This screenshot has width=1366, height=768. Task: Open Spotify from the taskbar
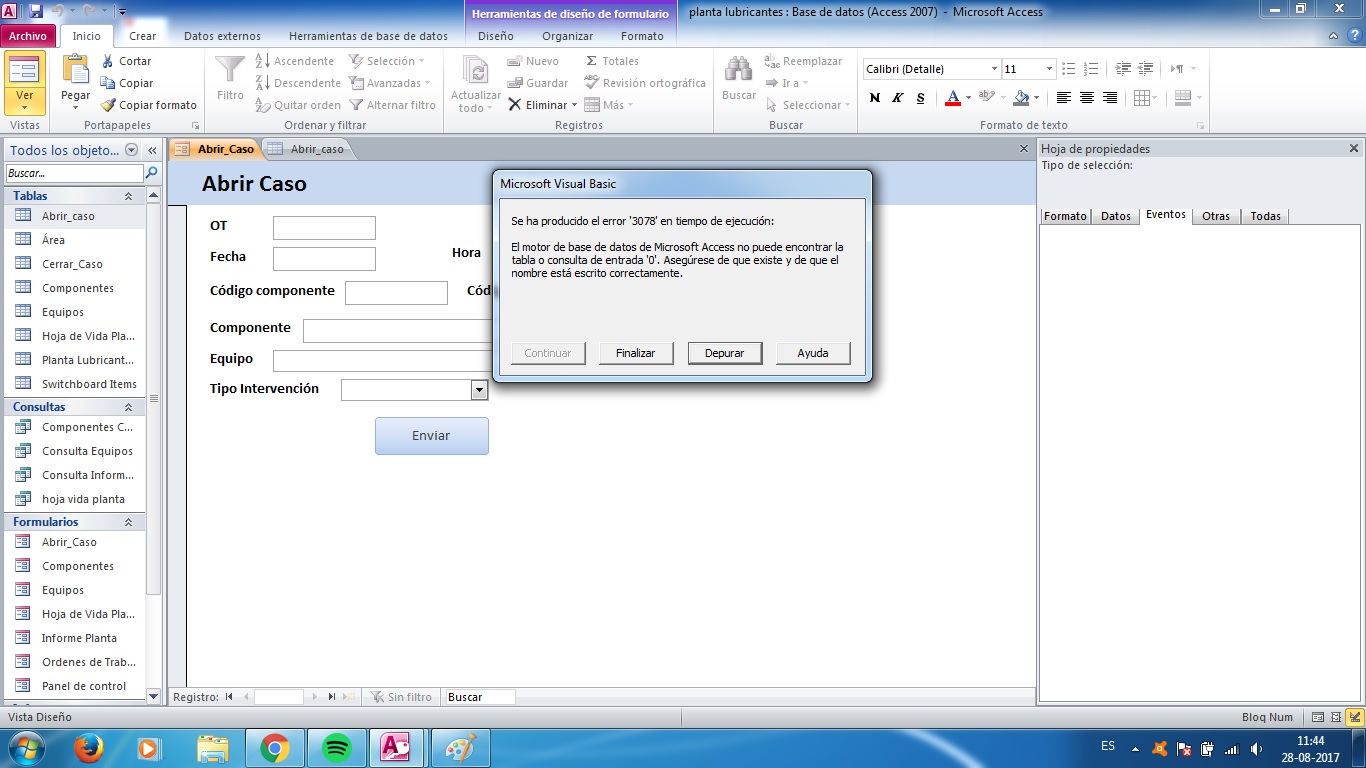coord(338,748)
